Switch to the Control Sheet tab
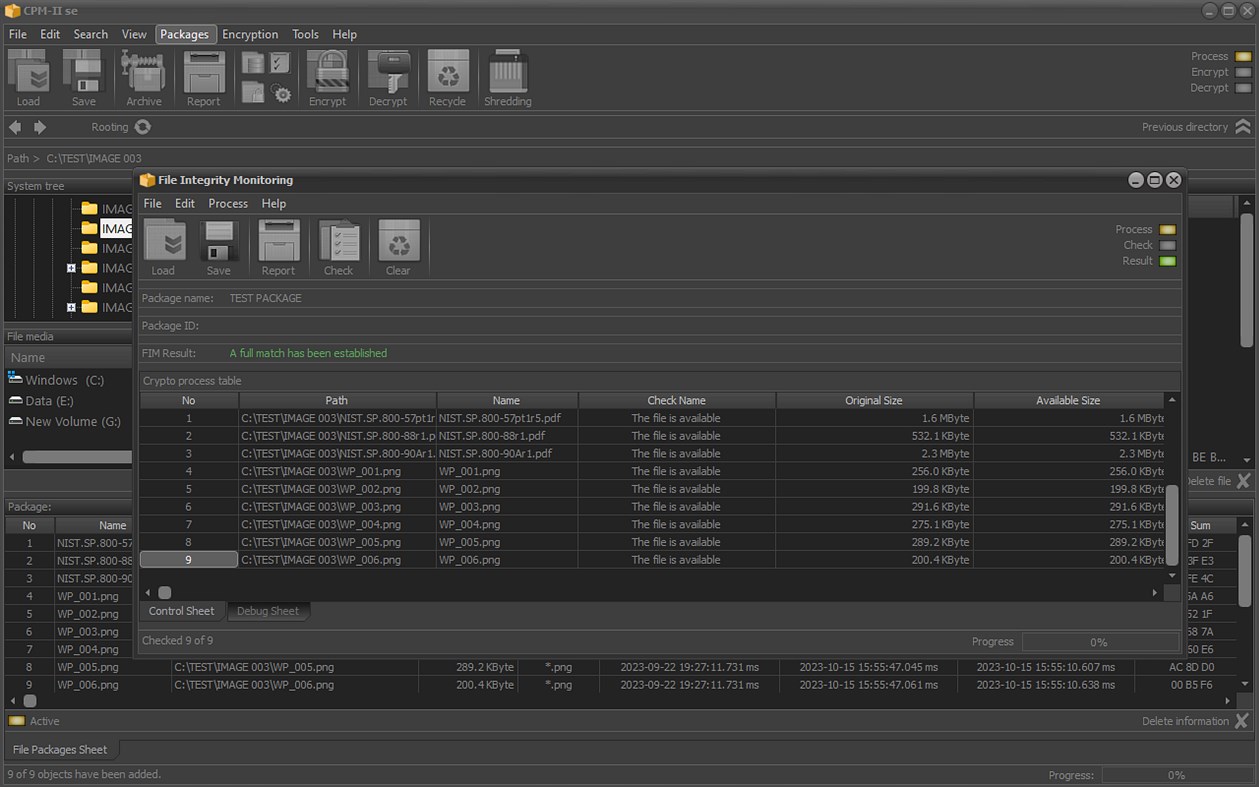 pyautogui.click(x=181, y=611)
